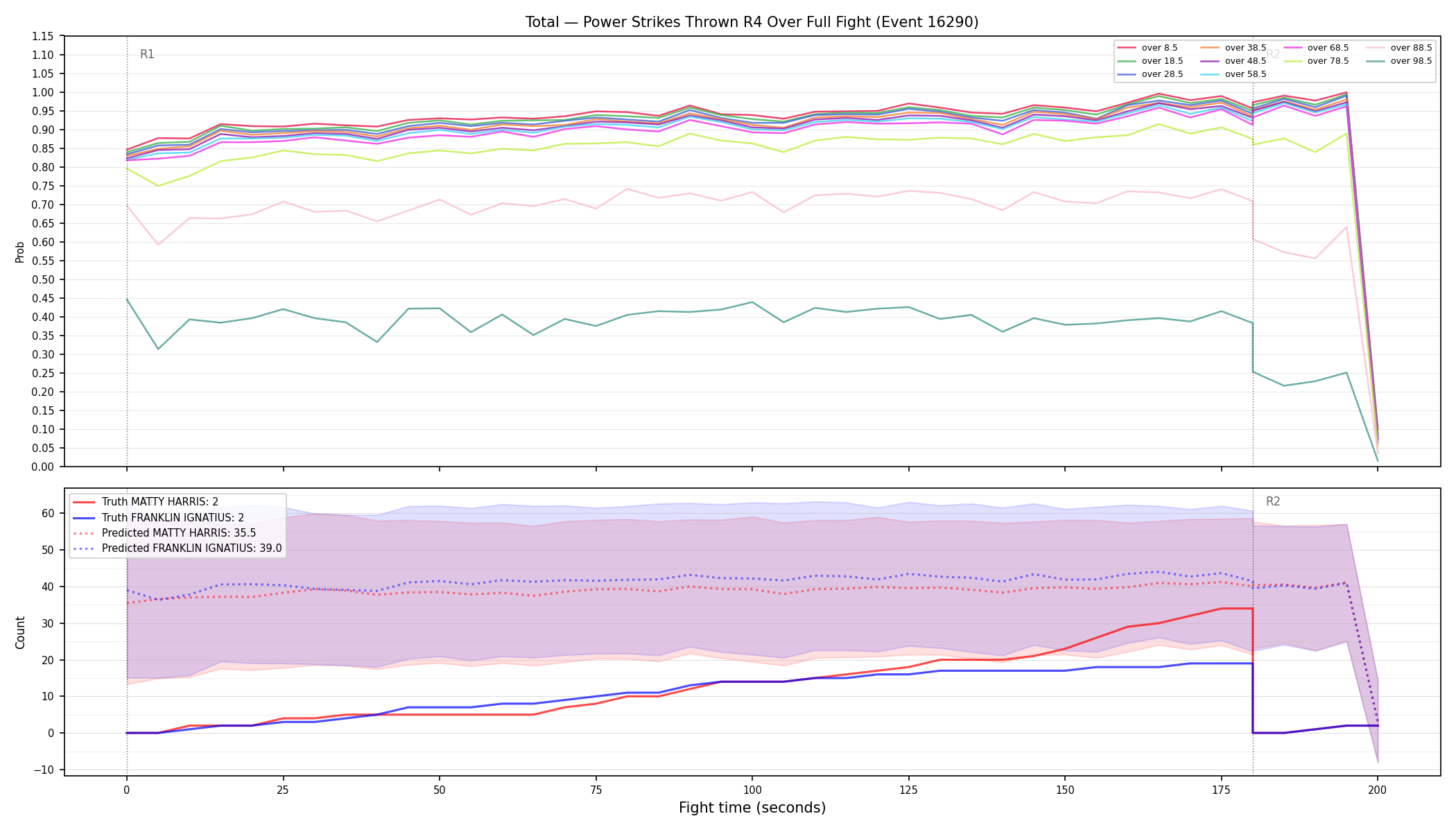Click the 'Count' y-axis label
This screenshot has width=1456, height=832.
20,632
